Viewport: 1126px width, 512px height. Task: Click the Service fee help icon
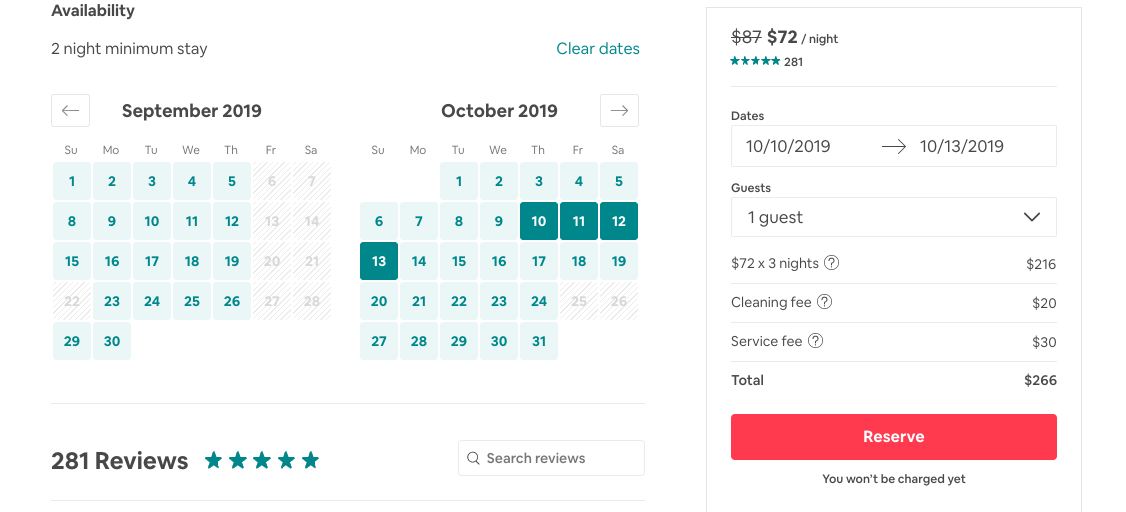tap(815, 341)
